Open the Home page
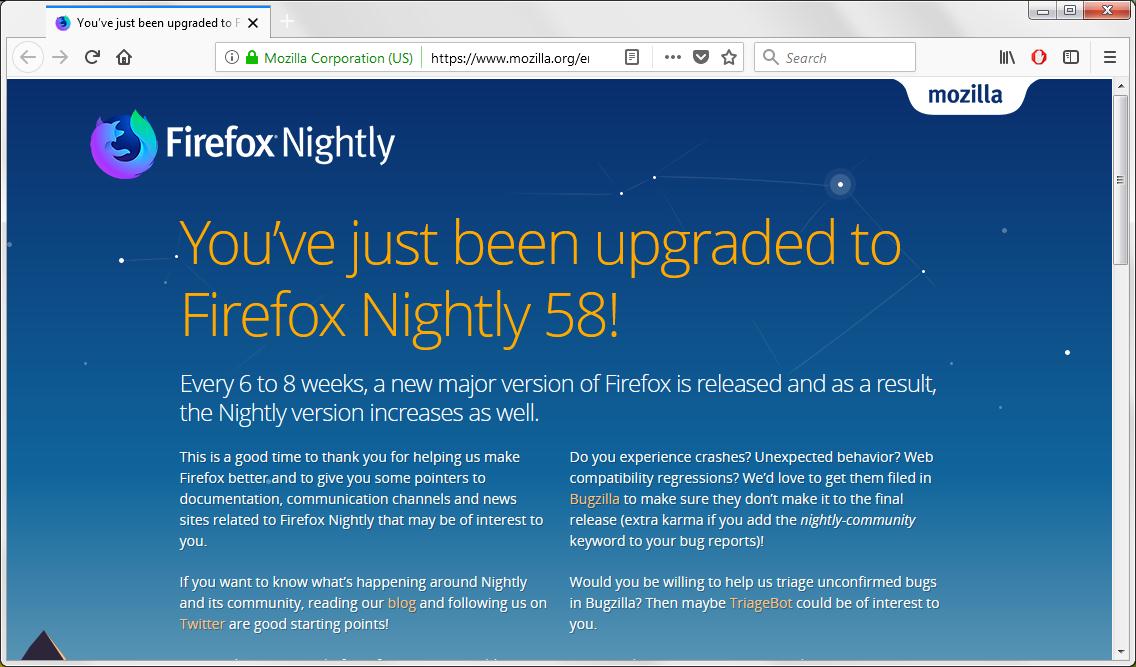 pyautogui.click(x=123, y=57)
